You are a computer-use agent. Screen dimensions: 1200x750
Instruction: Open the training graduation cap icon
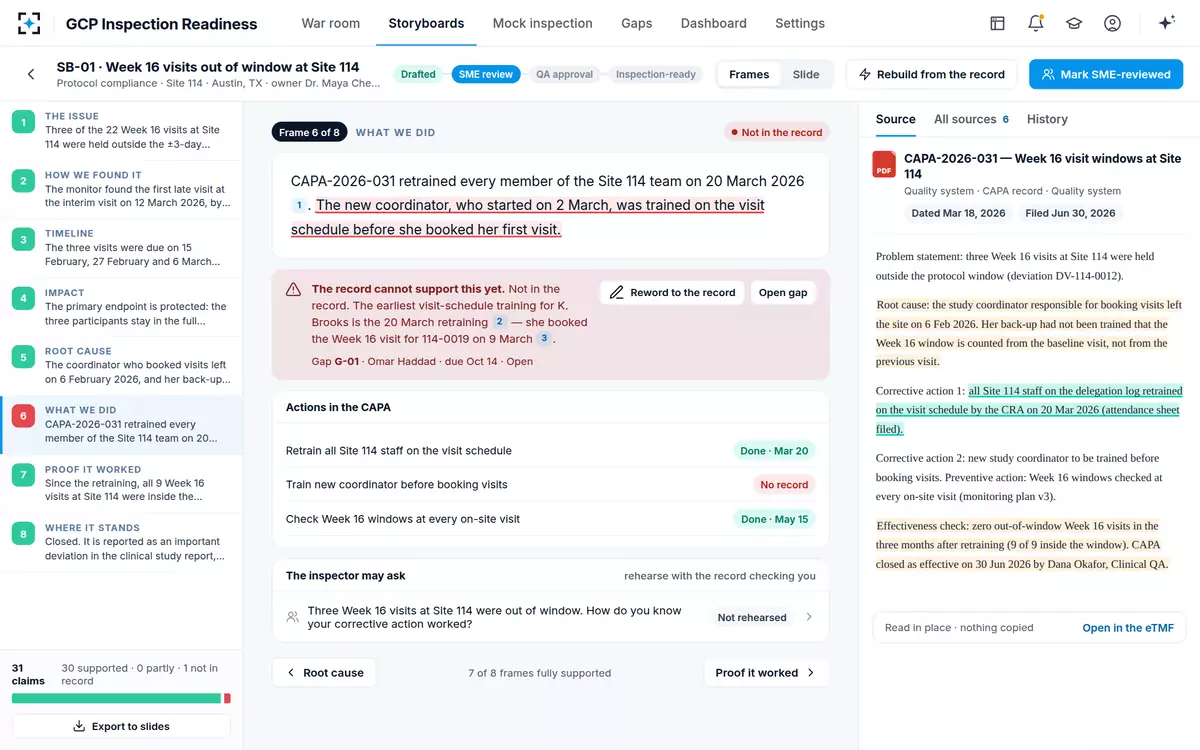click(1074, 23)
